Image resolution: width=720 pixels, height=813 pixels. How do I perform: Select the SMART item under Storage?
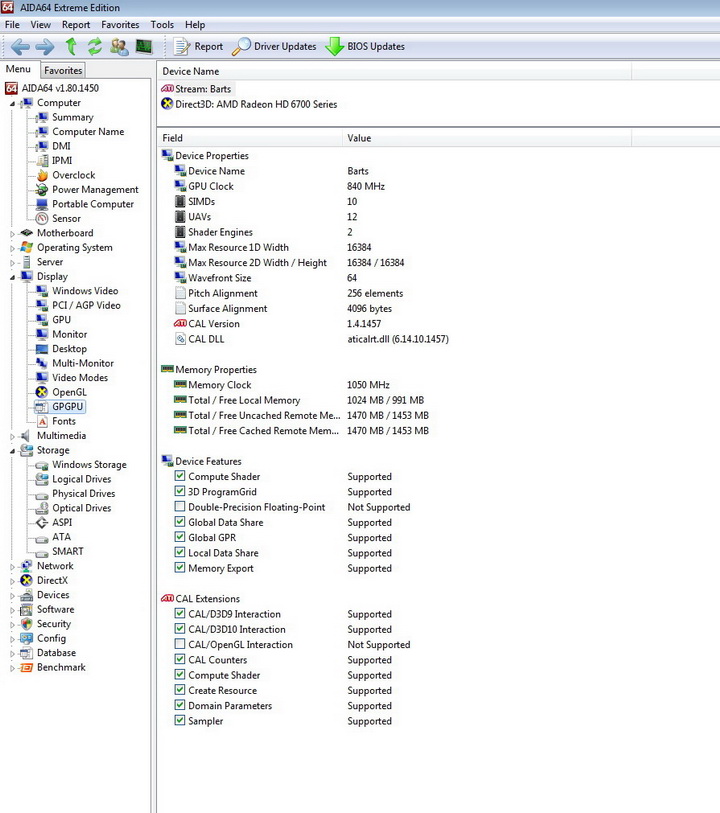pyautogui.click(x=67, y=551)
